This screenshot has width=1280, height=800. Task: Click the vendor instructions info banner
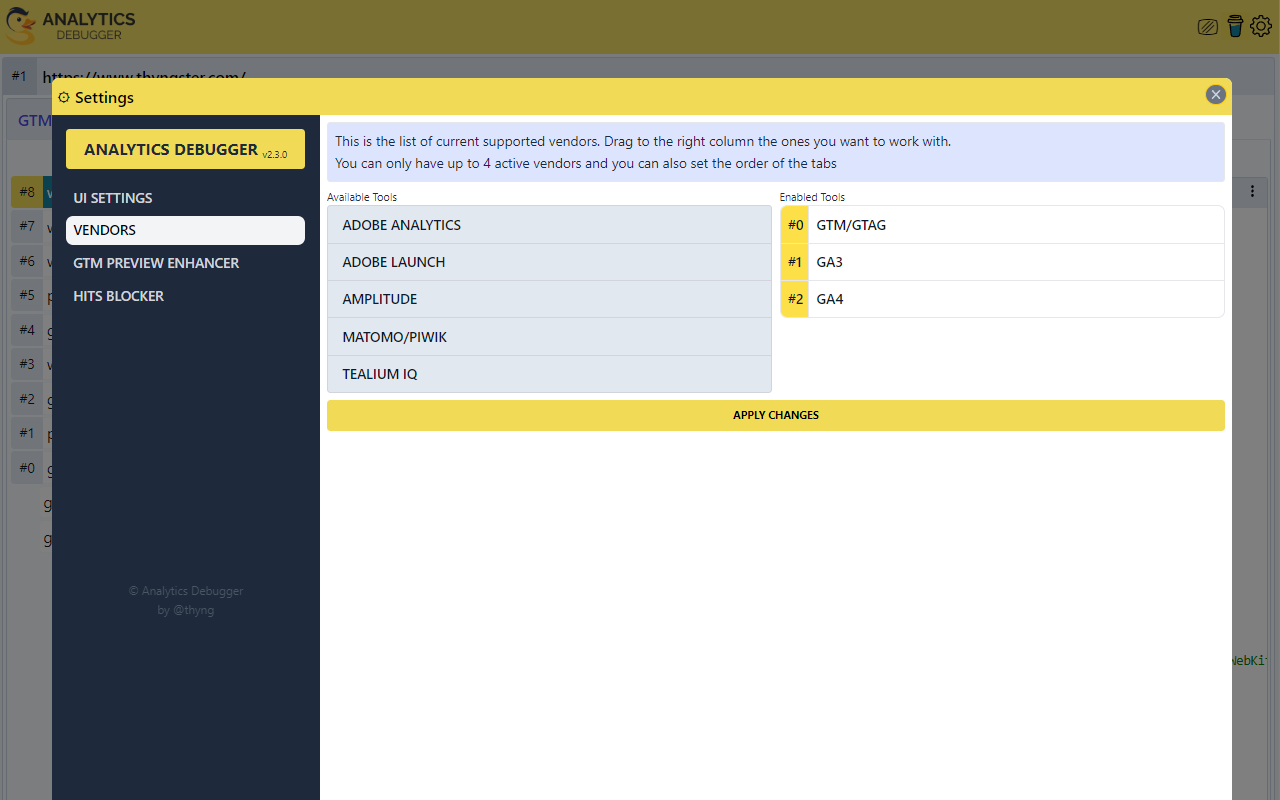[x=775, y=152]
